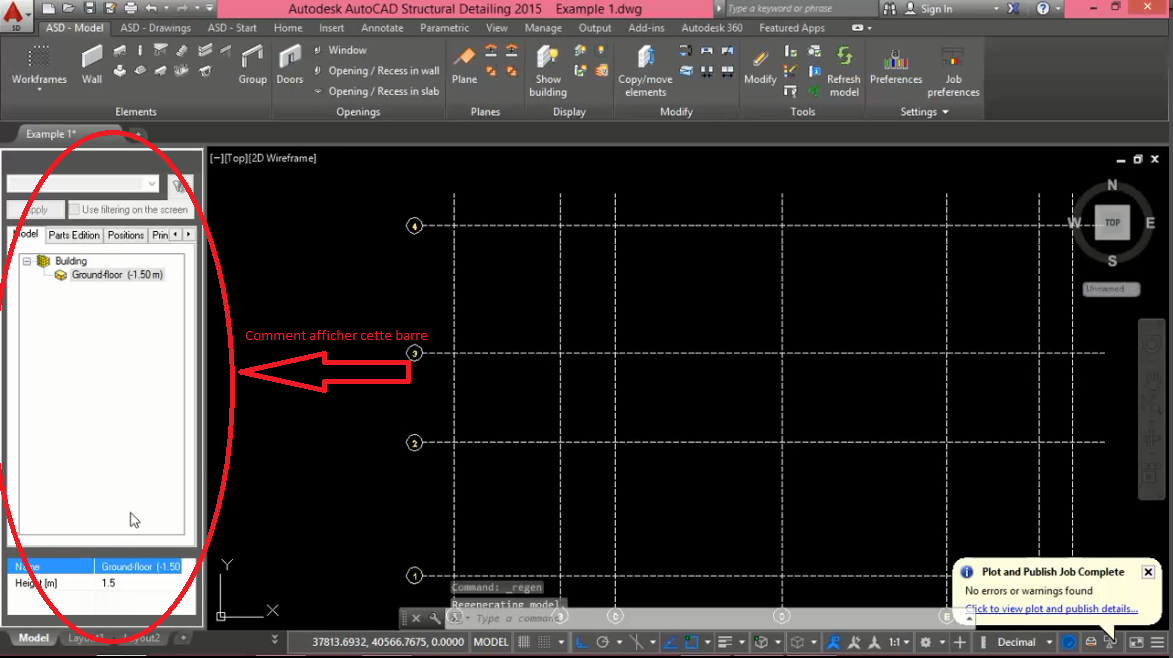1173x658 pixels.
Task: Click the binoculars search icon
Action: [889, 8]
